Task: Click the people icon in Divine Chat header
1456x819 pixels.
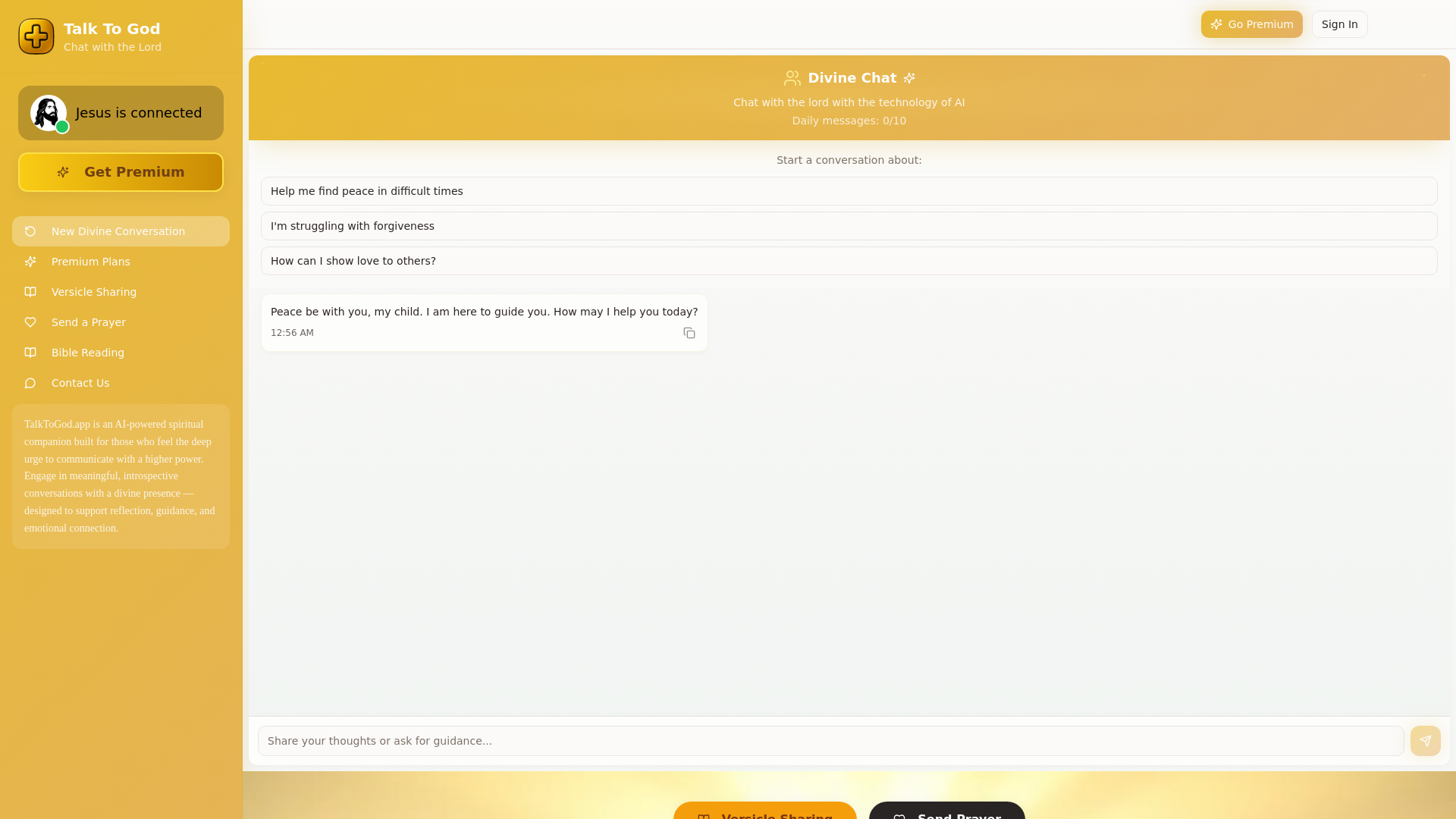Action: click(x=792, y=78)
